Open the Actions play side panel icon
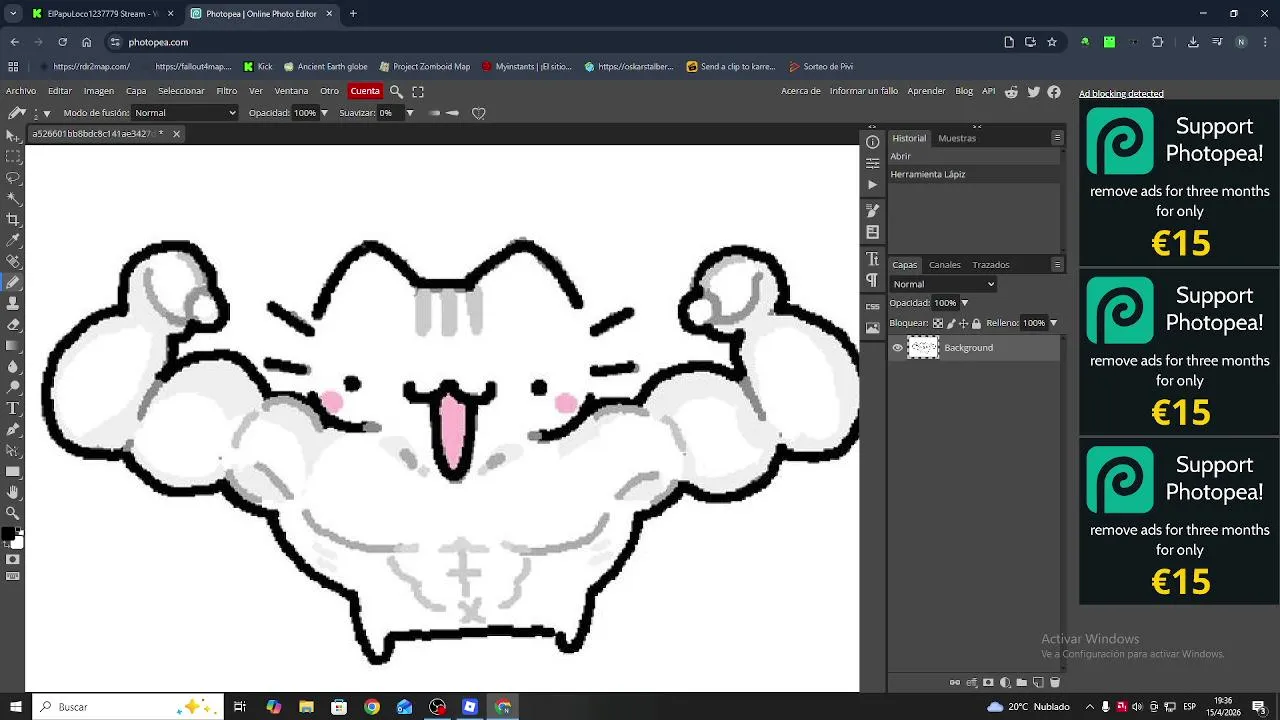 click(x=873, y=185)
